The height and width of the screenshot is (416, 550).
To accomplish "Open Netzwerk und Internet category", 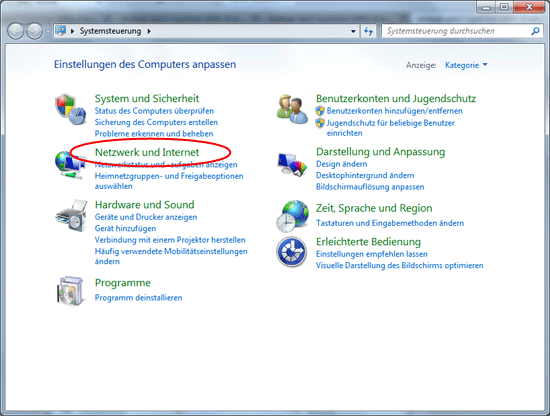I will click(147, 152).
